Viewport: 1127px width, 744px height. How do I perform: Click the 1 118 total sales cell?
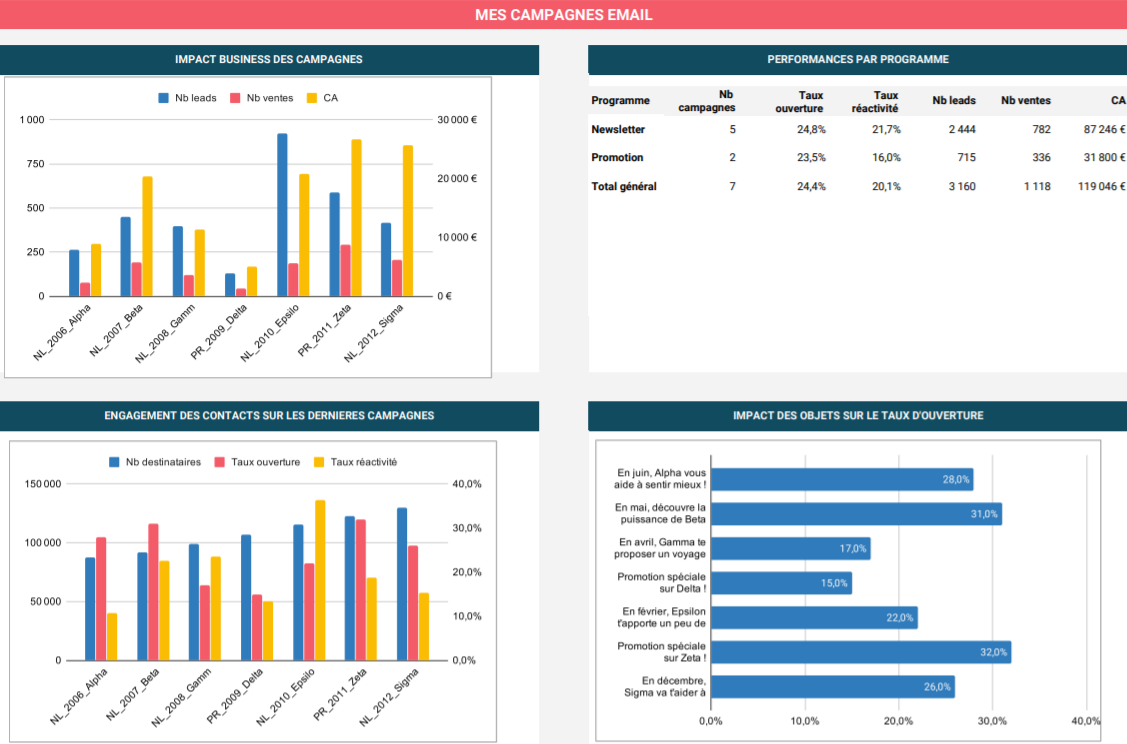(x=1037, y=186)
